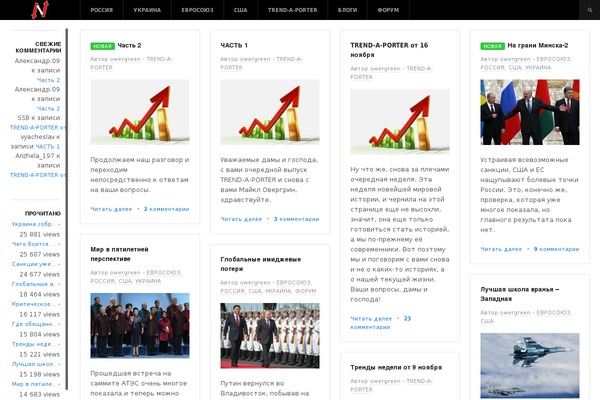Click chart thumbnail of Часть 2 post

click(140, 112)
